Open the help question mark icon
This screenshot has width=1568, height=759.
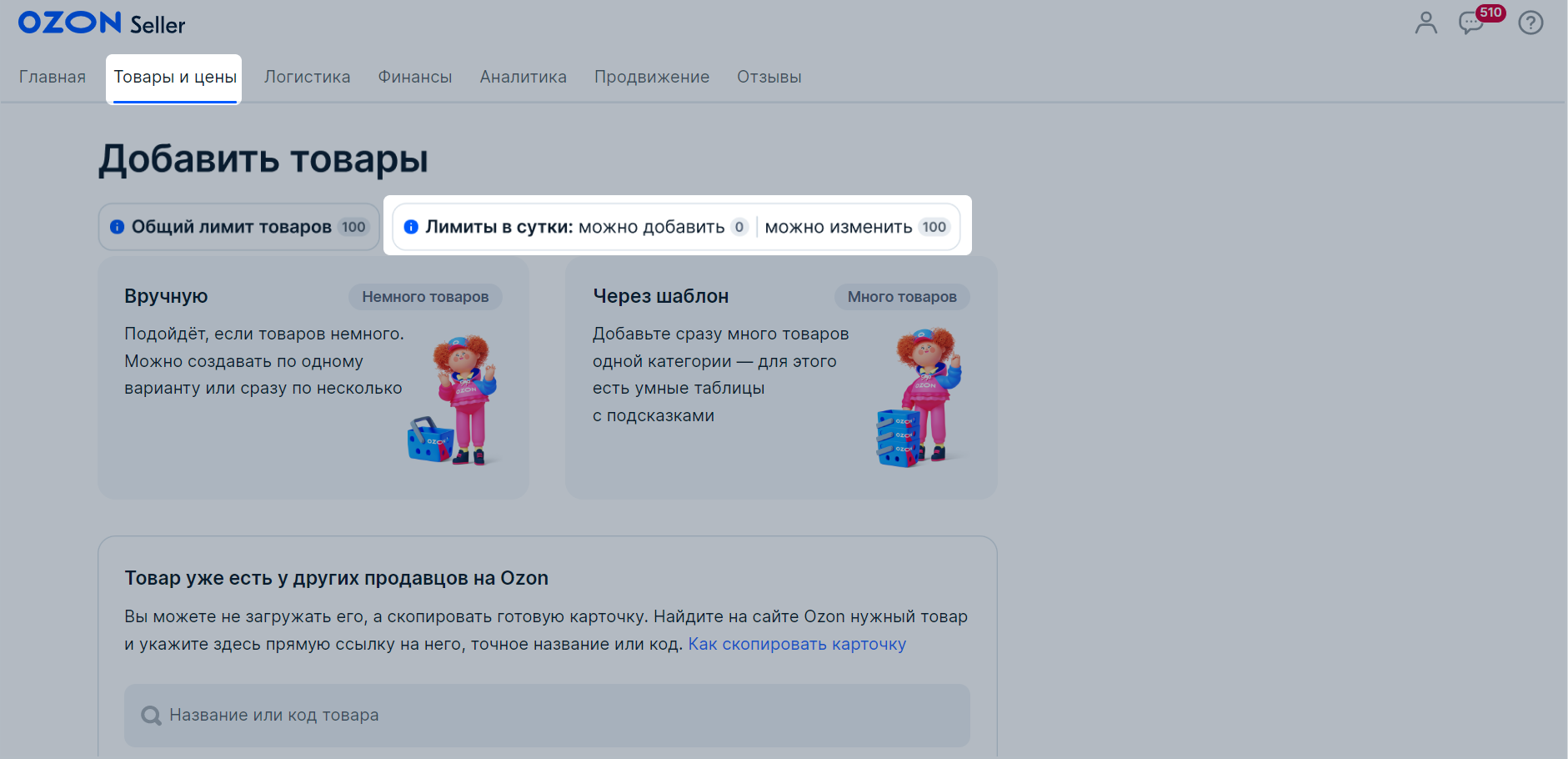(1530, 23)
